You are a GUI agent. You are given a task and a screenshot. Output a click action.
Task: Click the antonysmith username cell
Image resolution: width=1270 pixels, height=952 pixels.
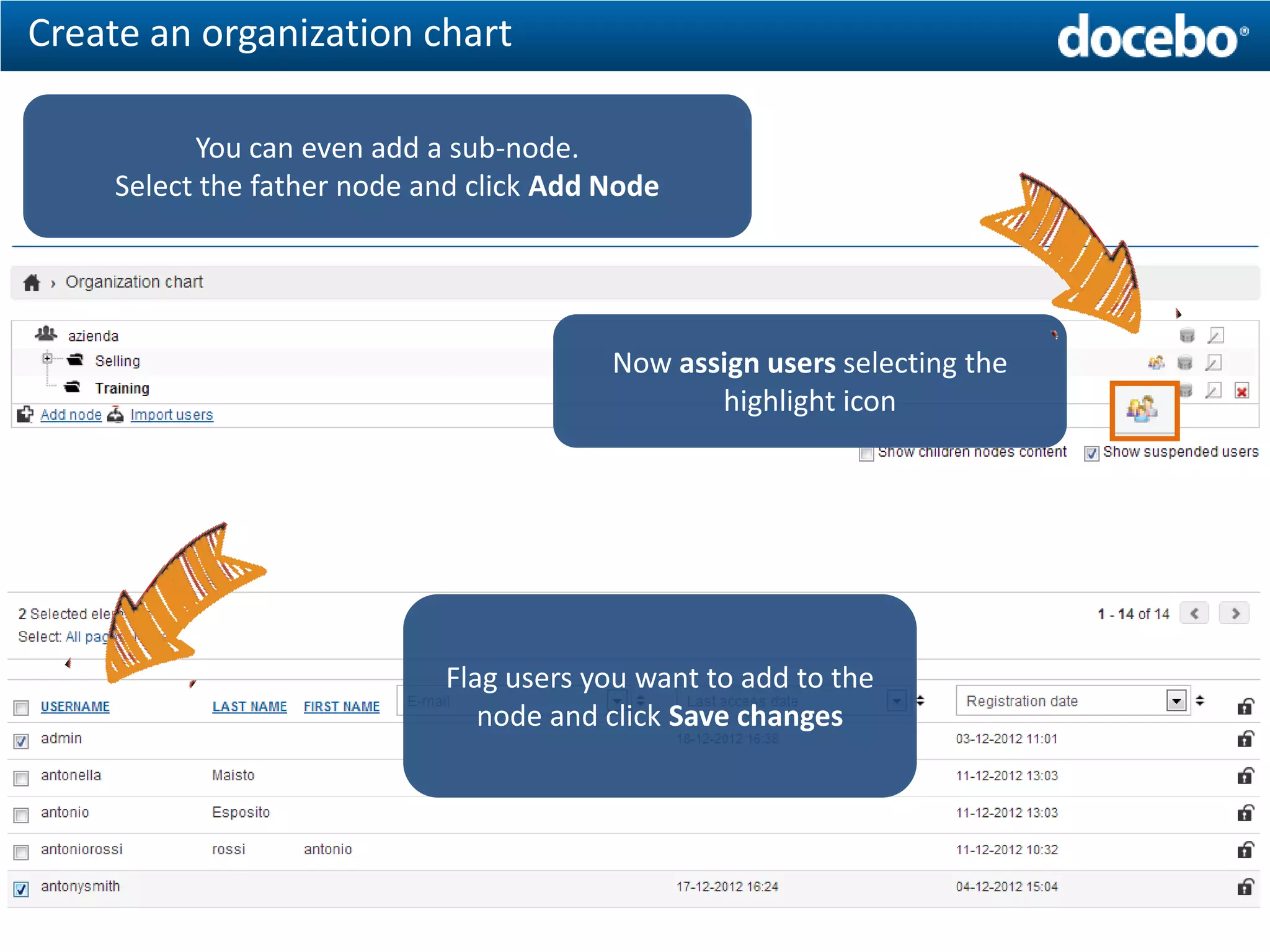(81, 886)
